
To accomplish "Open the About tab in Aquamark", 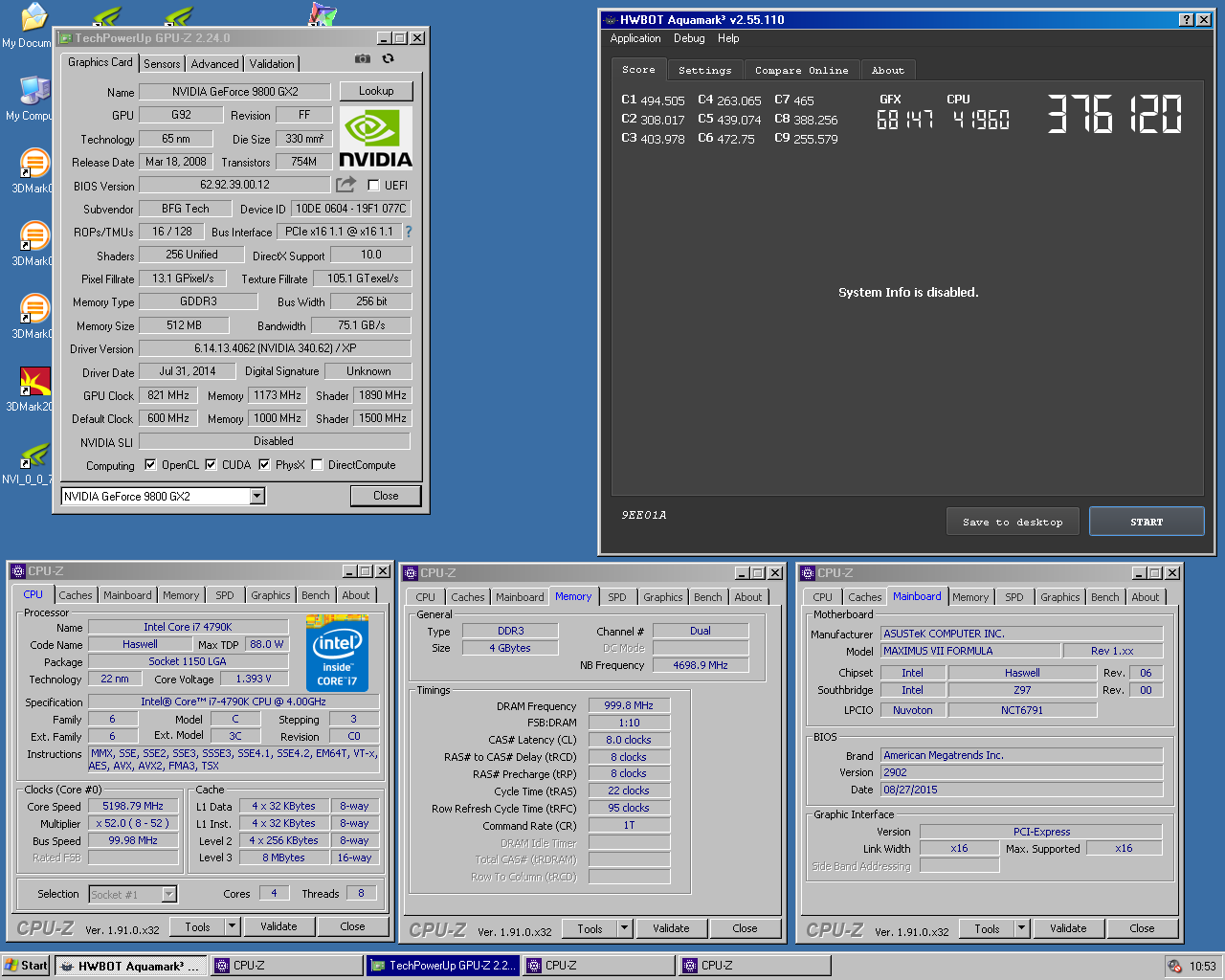I will tap(887, 70).
